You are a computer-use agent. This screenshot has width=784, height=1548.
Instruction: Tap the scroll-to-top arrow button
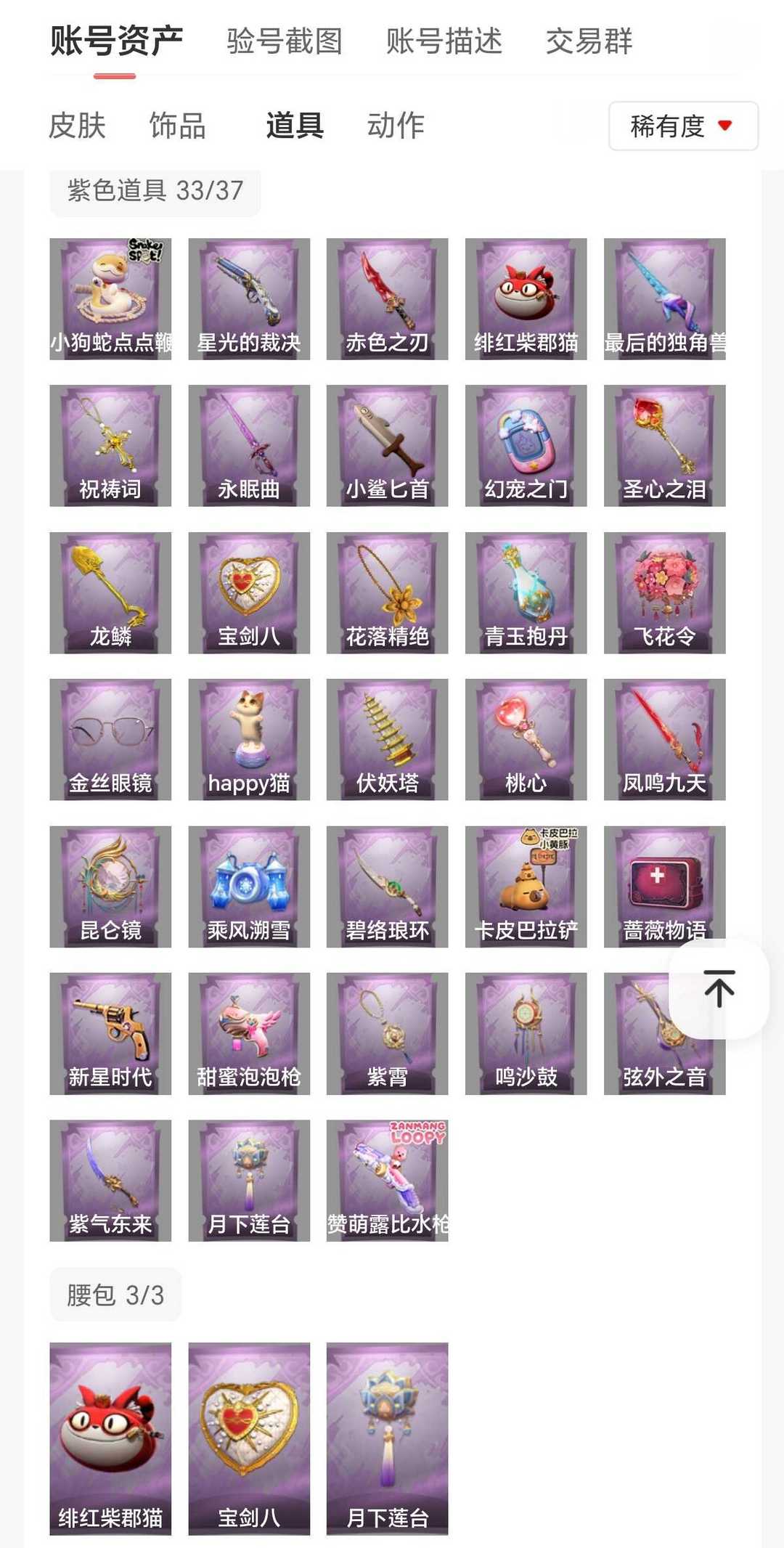click(x=719, y=989)
